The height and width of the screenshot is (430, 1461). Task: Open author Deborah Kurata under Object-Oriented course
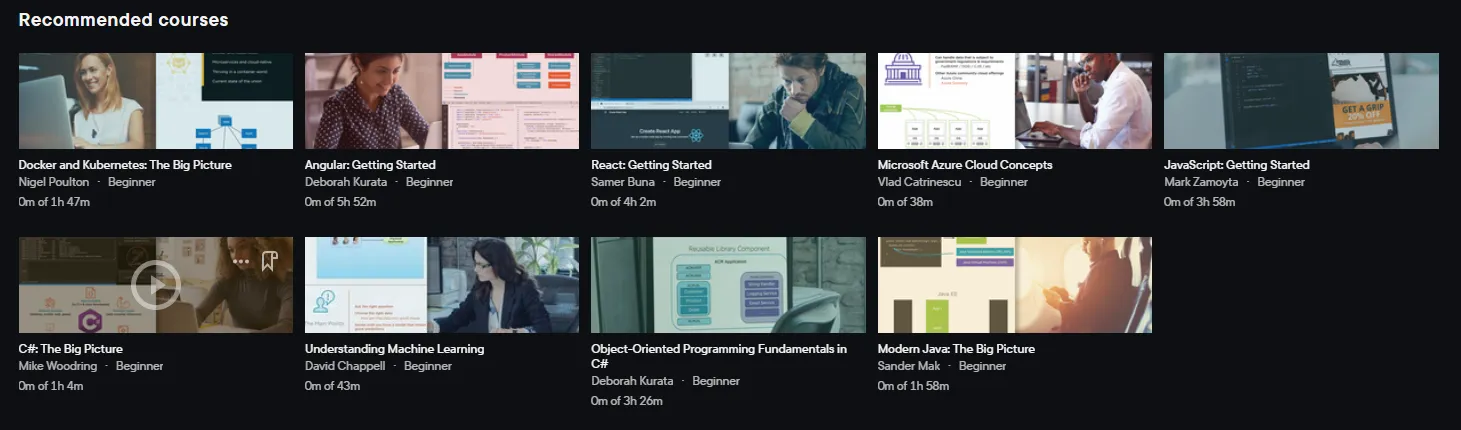(632, 381)
